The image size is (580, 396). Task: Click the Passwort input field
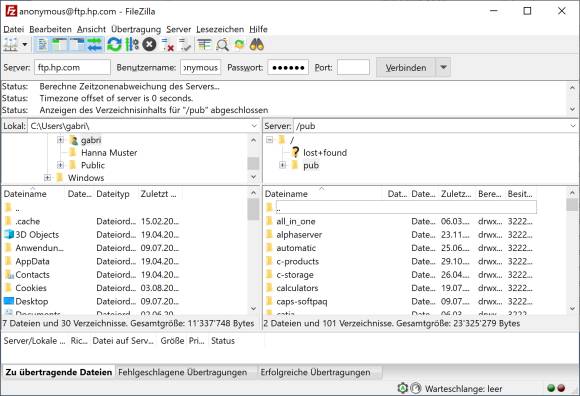288,68
